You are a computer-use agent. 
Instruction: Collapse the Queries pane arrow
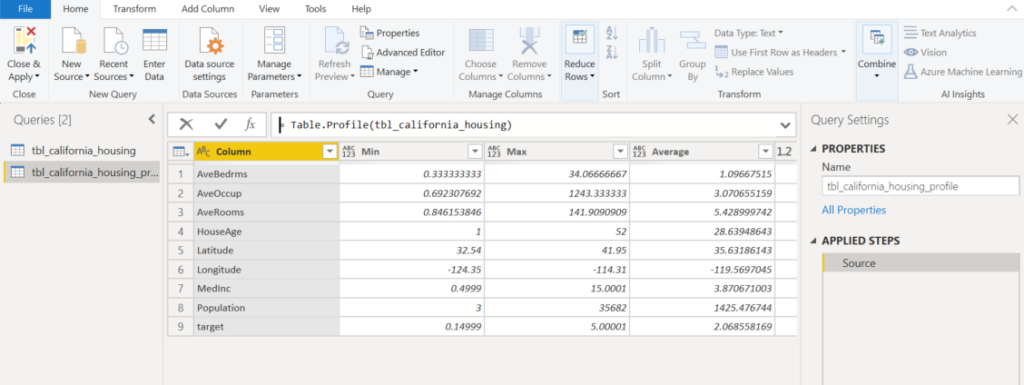[152, 119]
